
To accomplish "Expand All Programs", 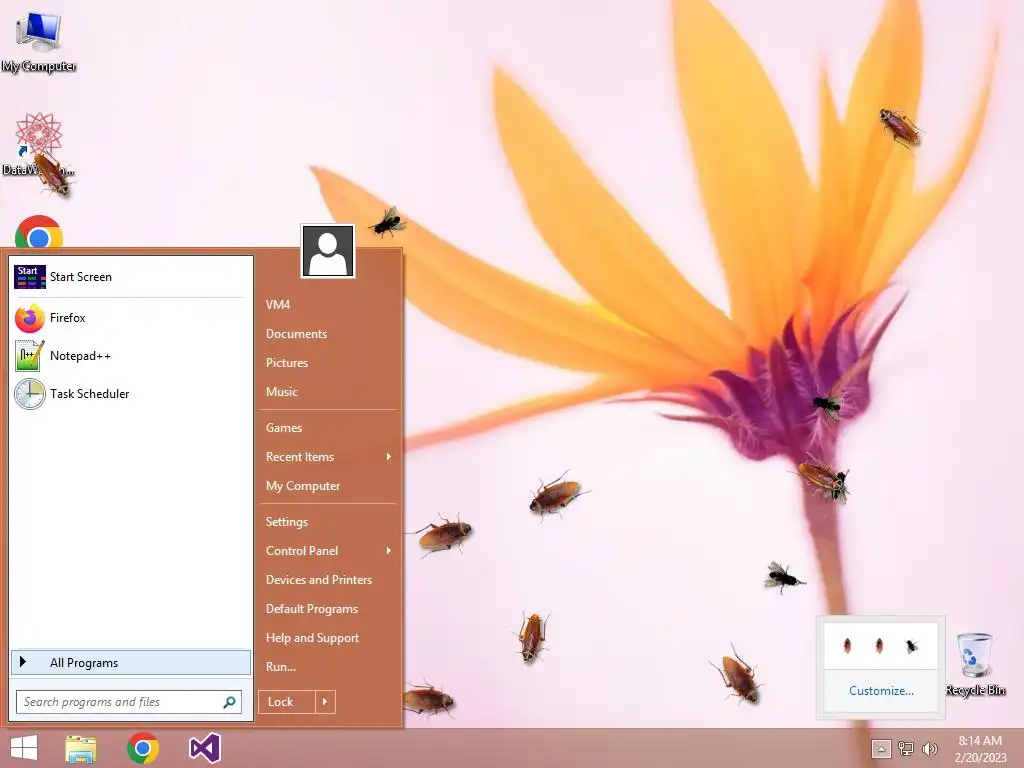I will (131, 663).
